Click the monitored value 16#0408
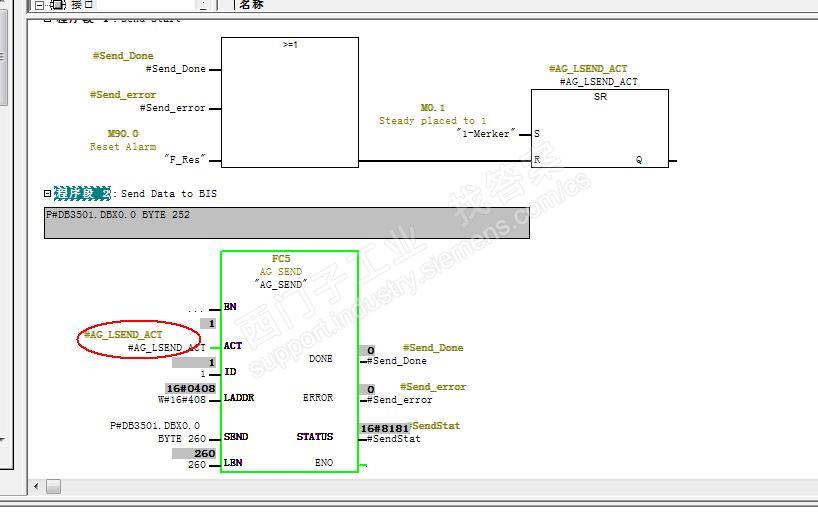 [190, 389]
